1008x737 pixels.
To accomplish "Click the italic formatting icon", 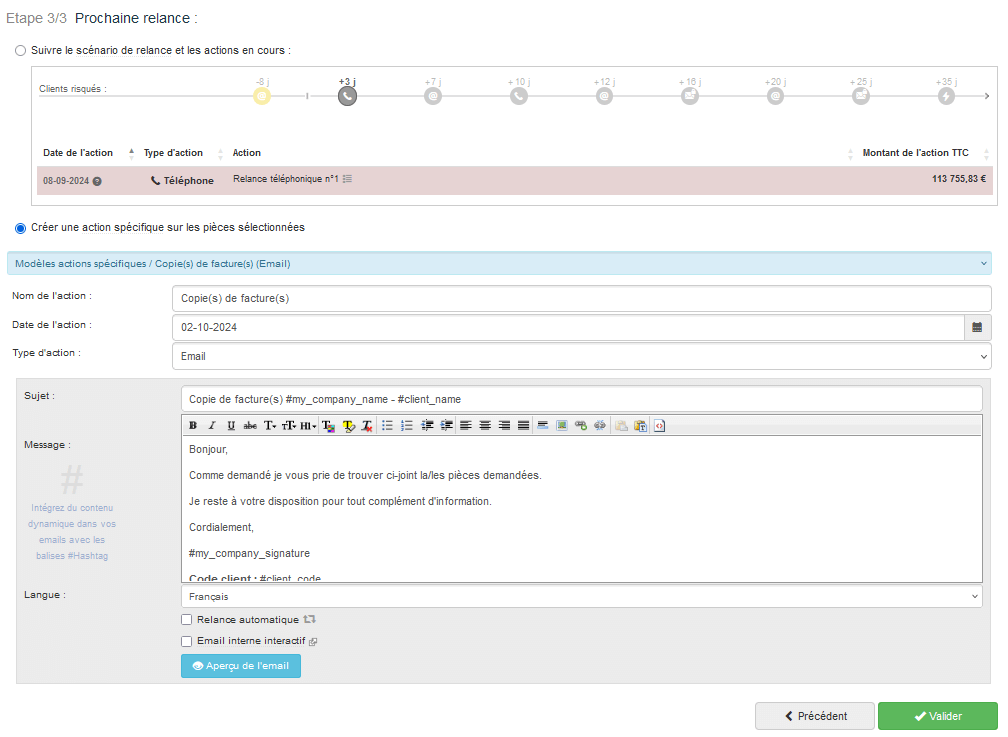I will [212, 426].
